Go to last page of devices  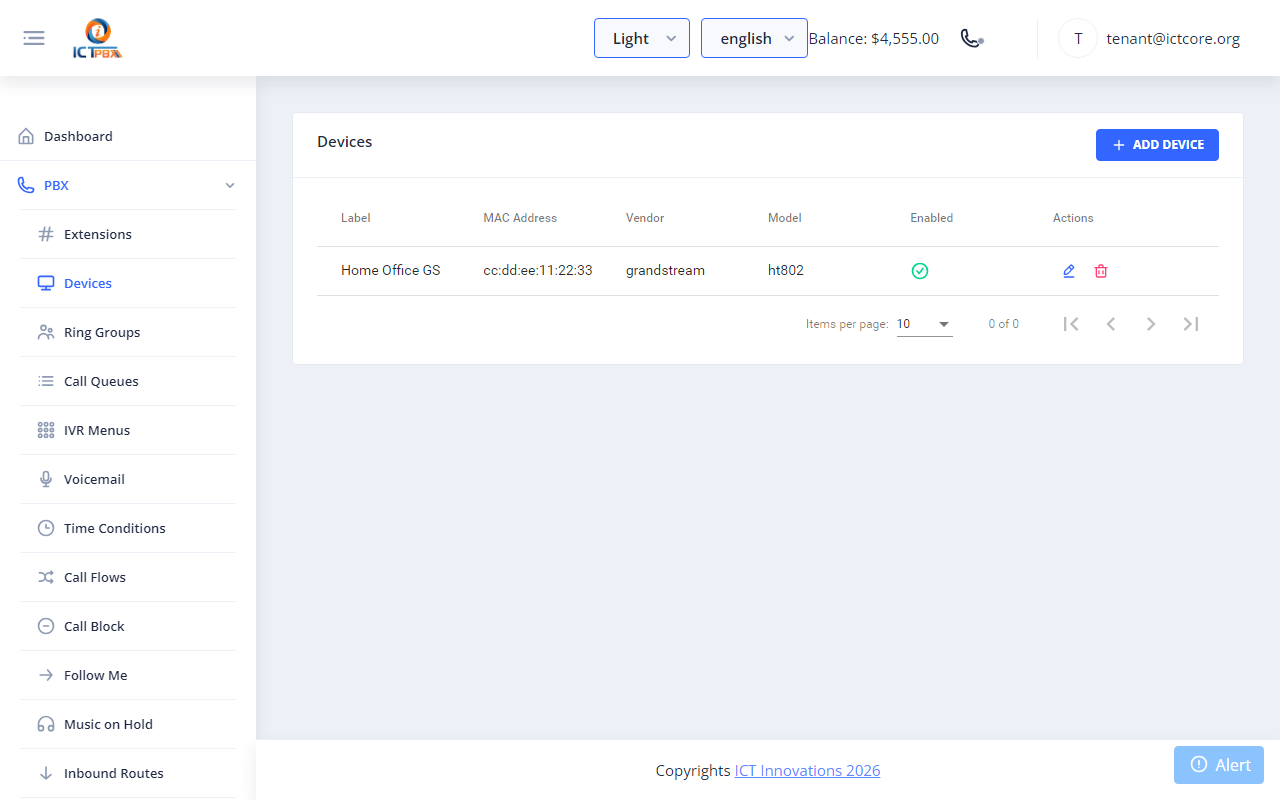tap(1191, 324)
